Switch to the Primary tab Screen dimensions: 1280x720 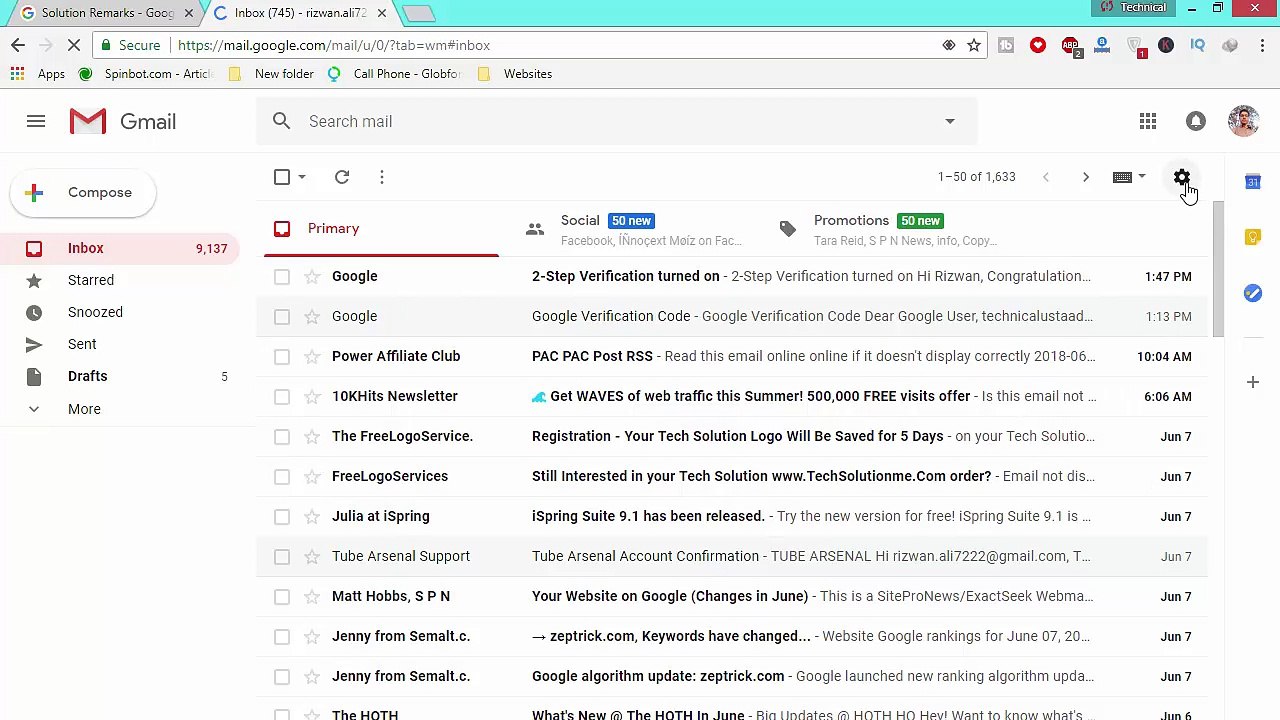click(x=381, y=229)
